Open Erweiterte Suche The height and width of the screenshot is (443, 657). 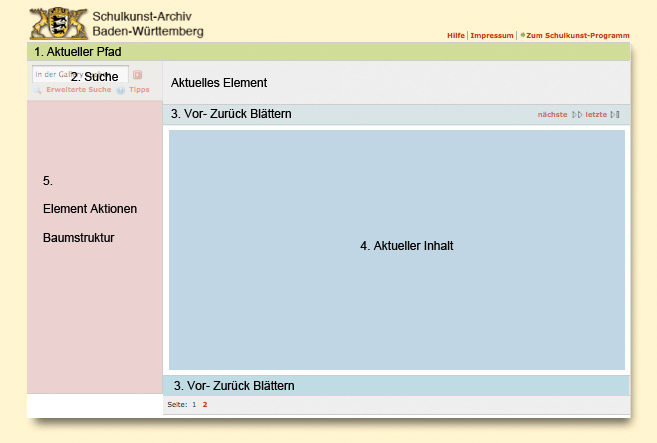[78, 90]
